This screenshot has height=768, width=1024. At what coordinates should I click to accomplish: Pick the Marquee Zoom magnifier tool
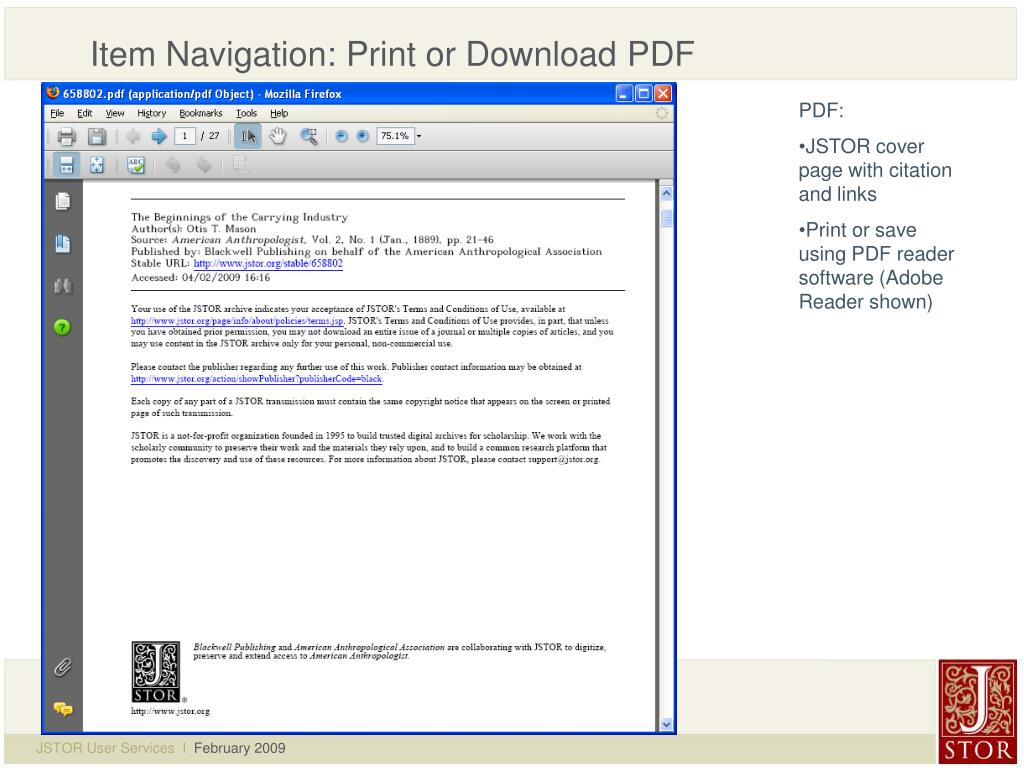[308, 136]
